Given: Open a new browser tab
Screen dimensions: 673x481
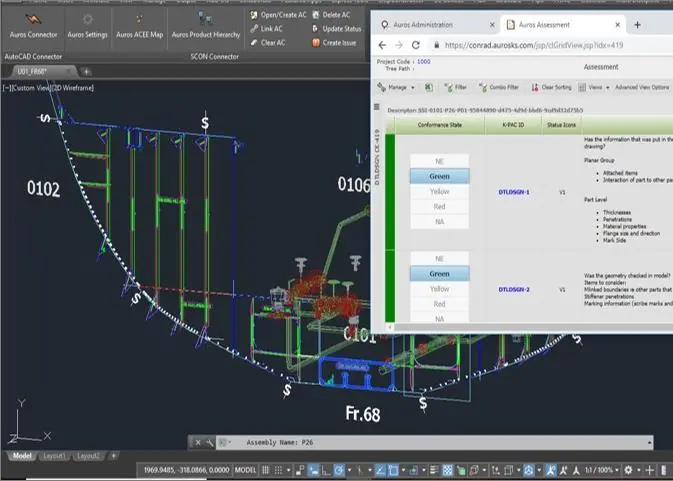Looking at the screenshot, I should [637, 25].
